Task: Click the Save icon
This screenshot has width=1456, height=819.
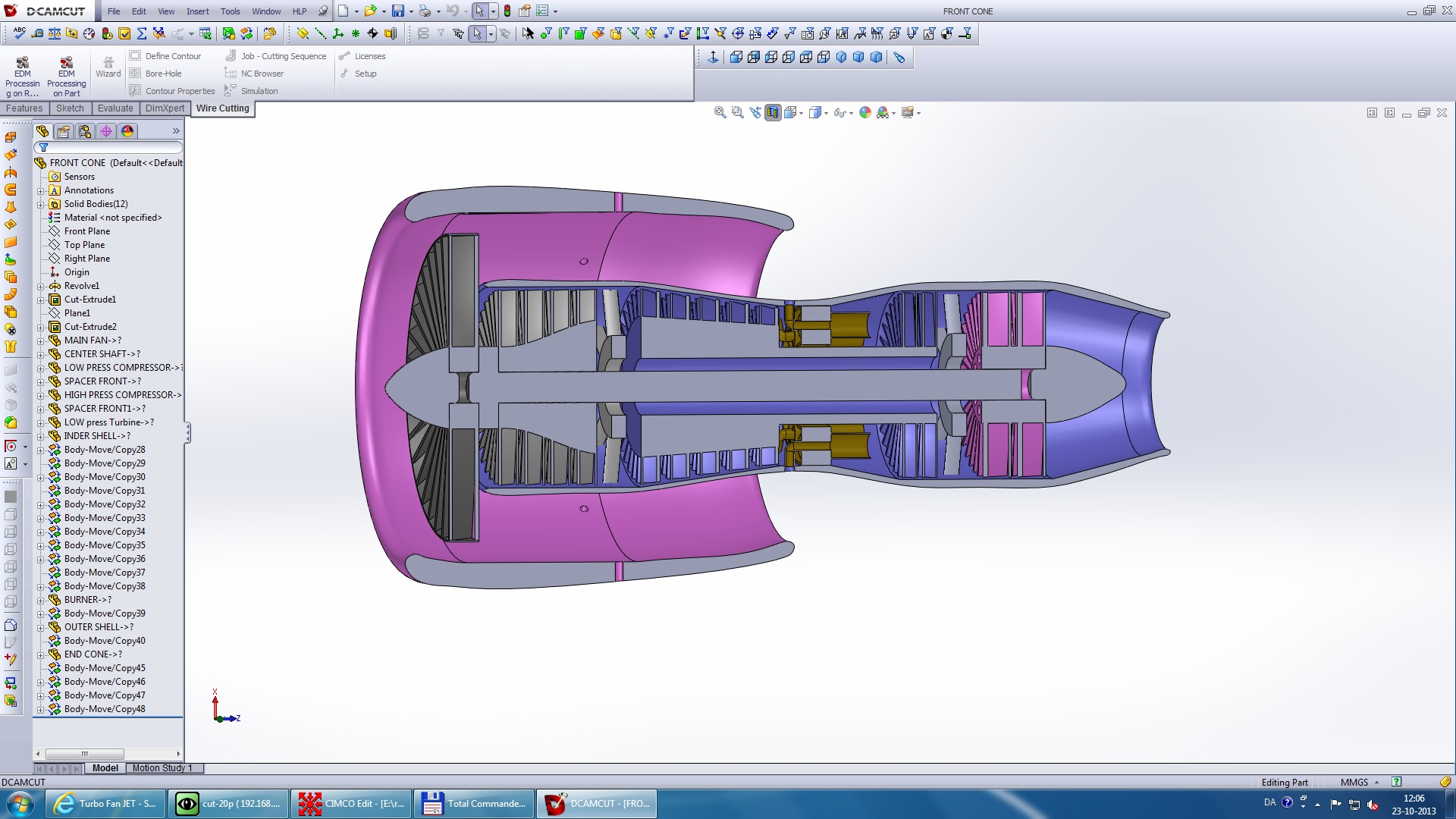Action: [x=397, y=11]
